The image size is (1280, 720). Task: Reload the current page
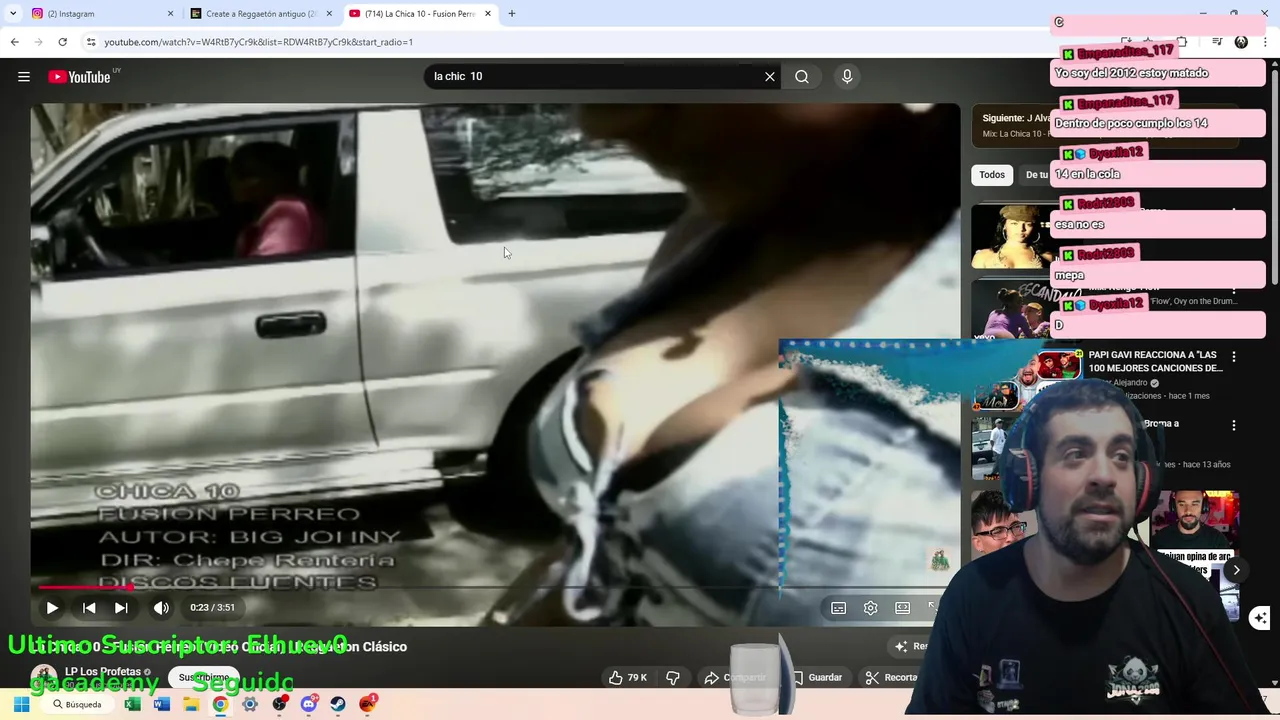[62, 42]
